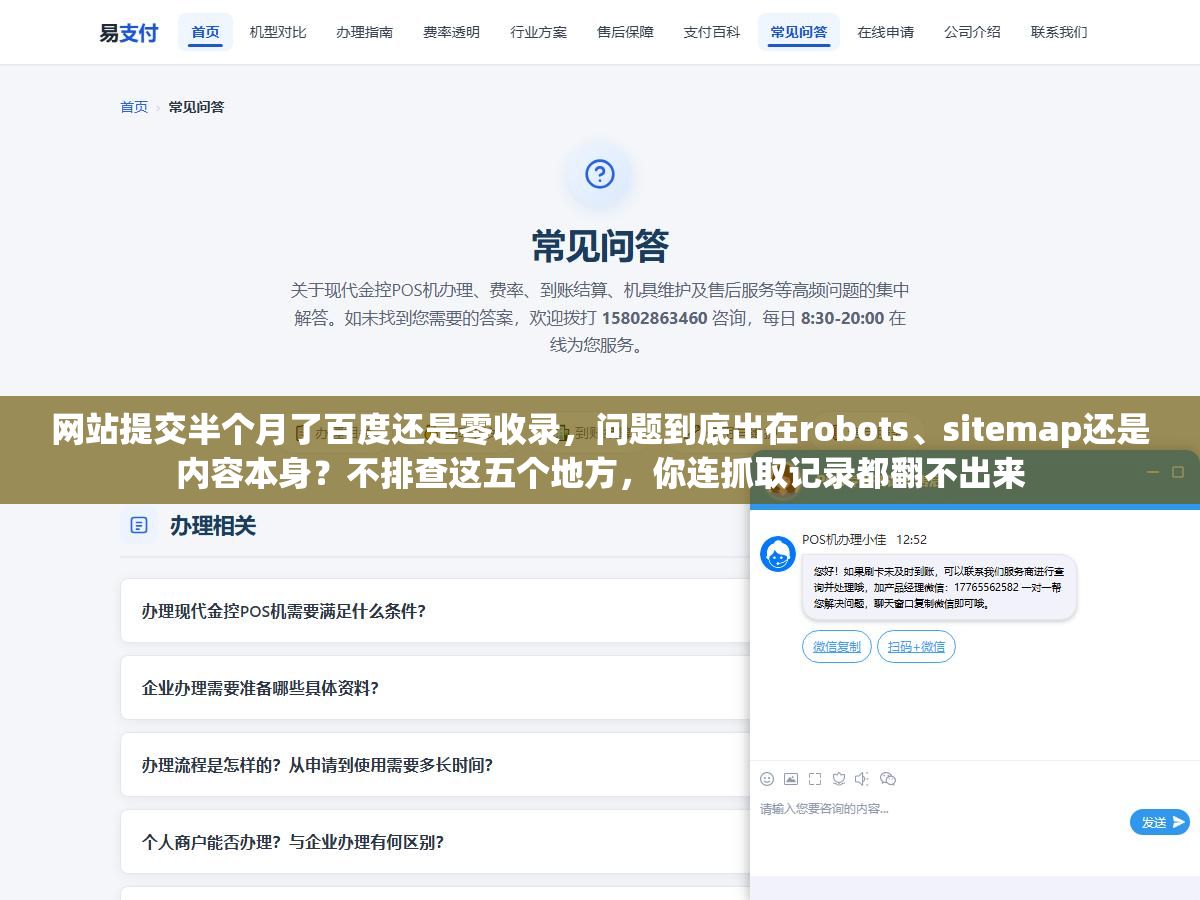Click 联系我们 in the navigation

1059,32
